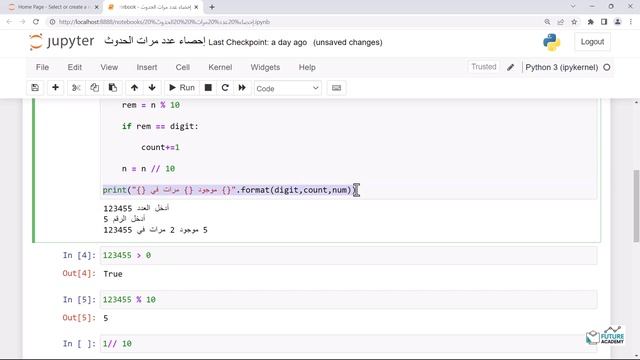
Task: Open the Edit menu
Action: (75, 67)
